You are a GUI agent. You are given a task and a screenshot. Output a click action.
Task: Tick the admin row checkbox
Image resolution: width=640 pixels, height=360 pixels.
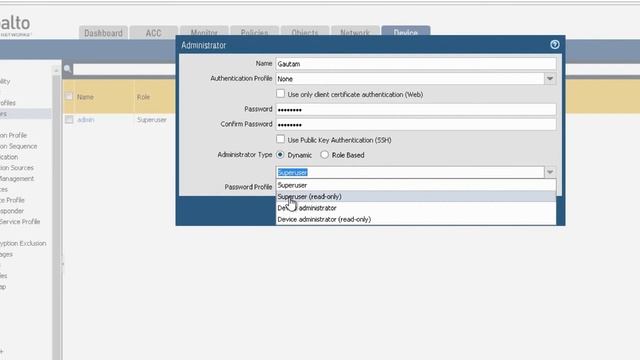click(x=69, y=120)
